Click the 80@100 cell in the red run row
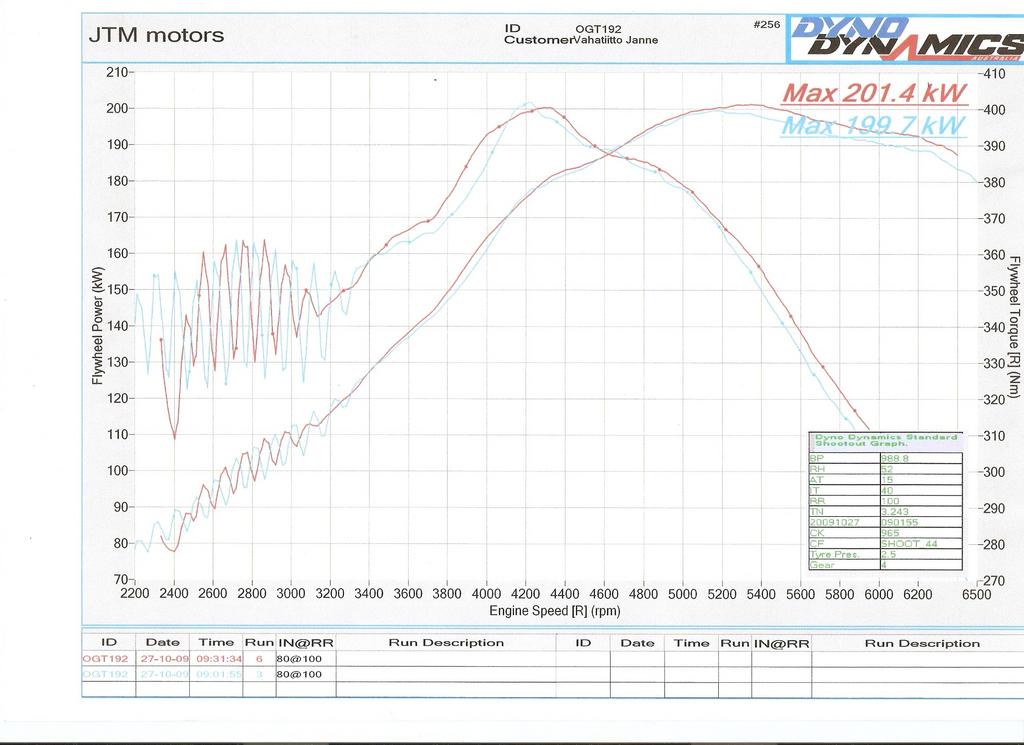Image resolution: width=1024 pixels, height=745 pixels. (306, 659)
